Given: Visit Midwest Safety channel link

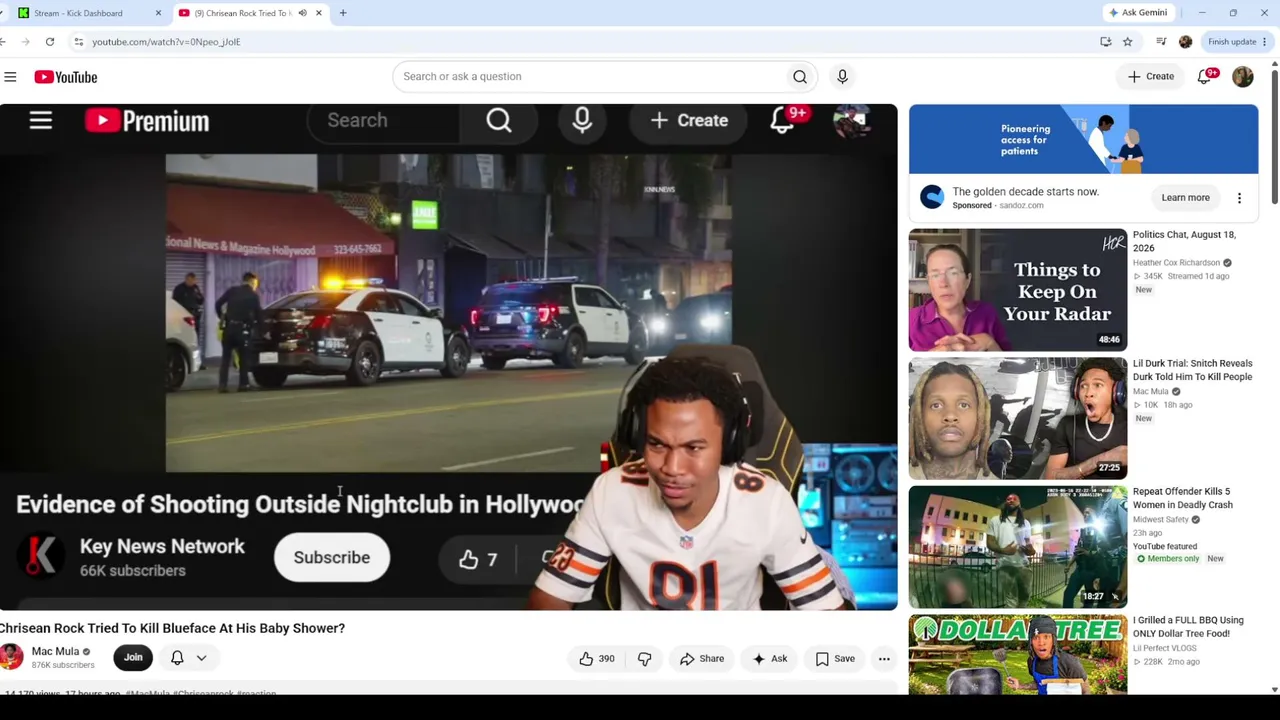Looking at the screenshot, I should click(x=1161, y=520).
